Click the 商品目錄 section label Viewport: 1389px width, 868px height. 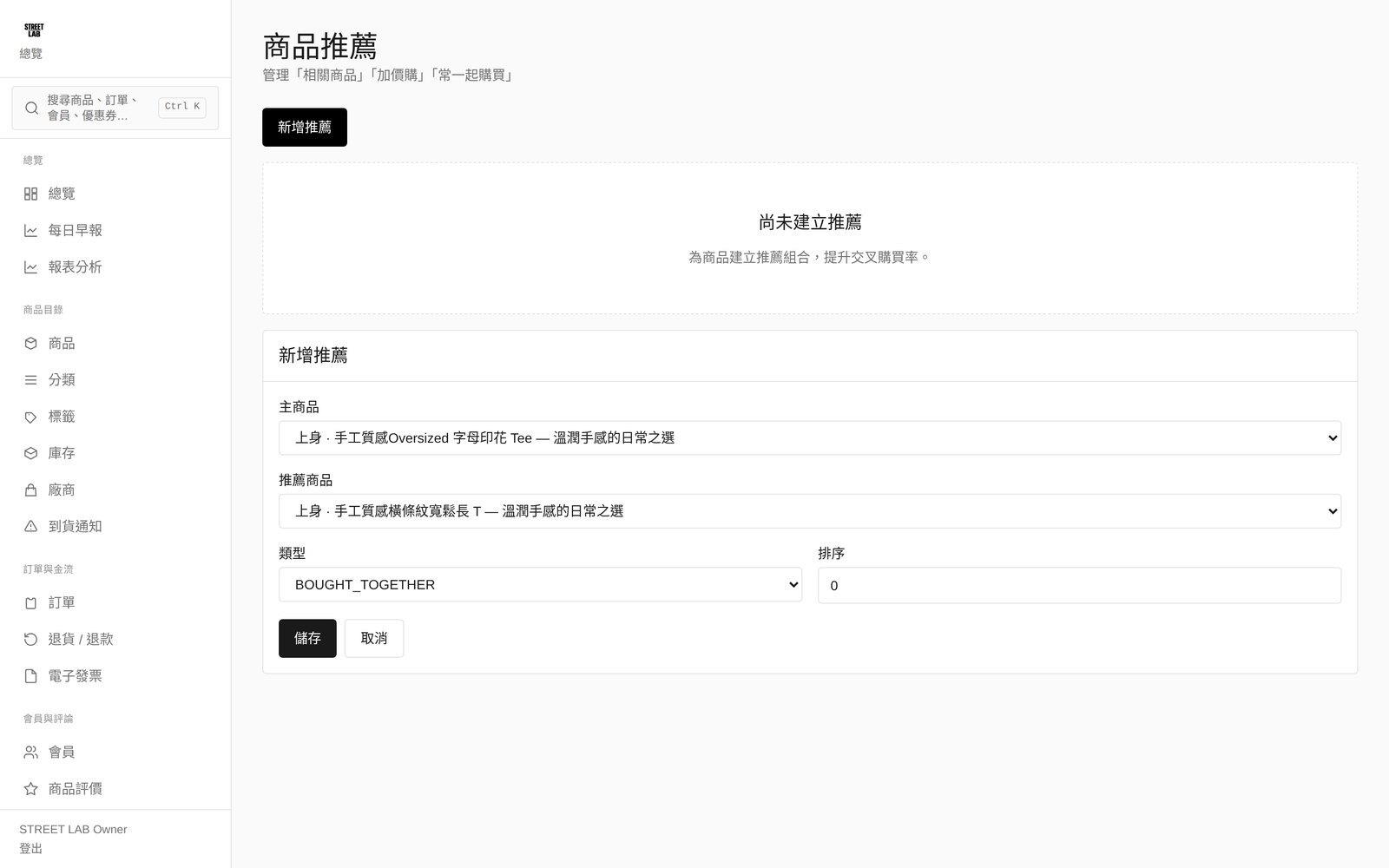click(43, 310)
